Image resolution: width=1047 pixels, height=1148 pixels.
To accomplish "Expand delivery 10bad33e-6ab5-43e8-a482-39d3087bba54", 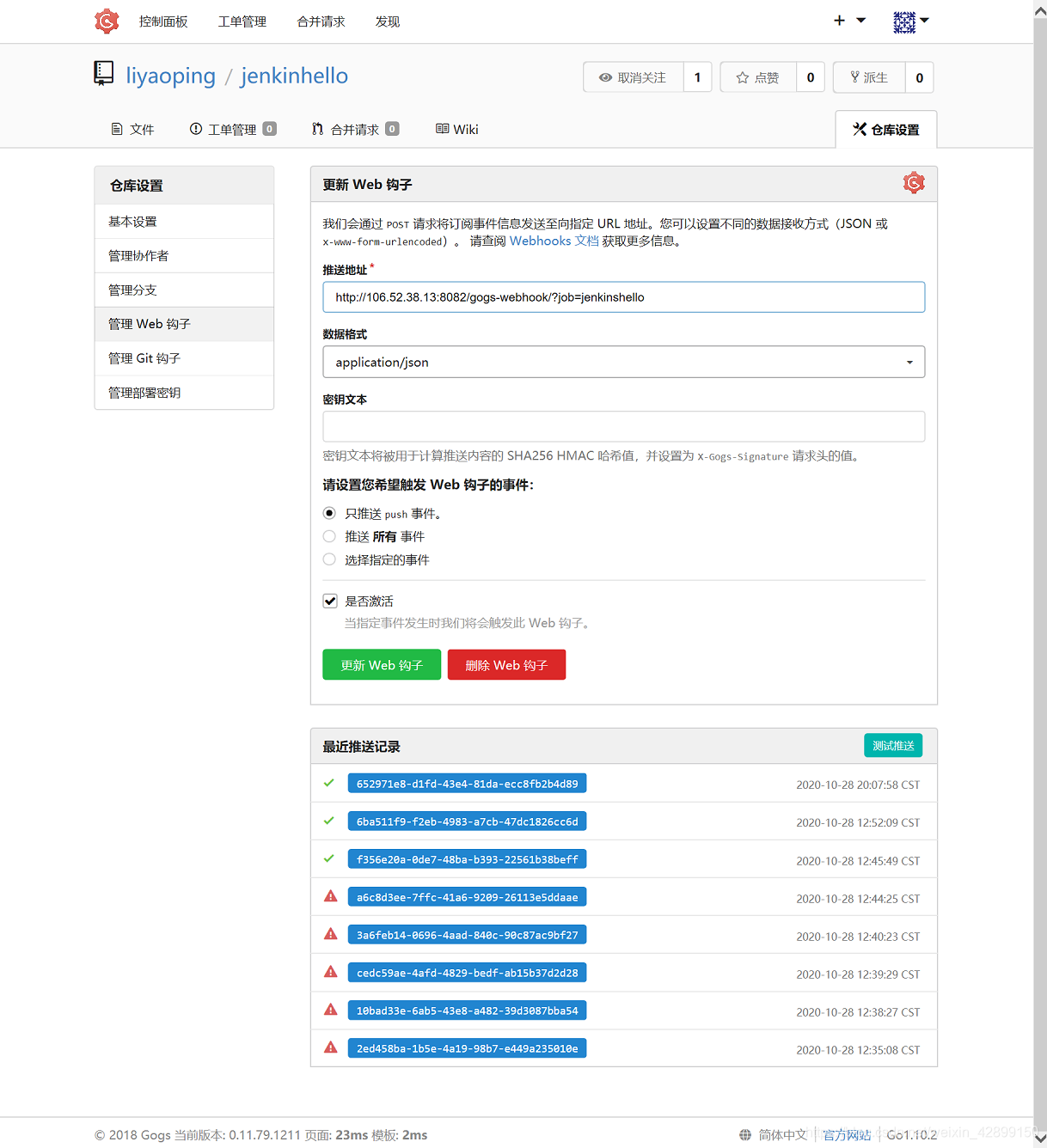I will click(467, 1011).
